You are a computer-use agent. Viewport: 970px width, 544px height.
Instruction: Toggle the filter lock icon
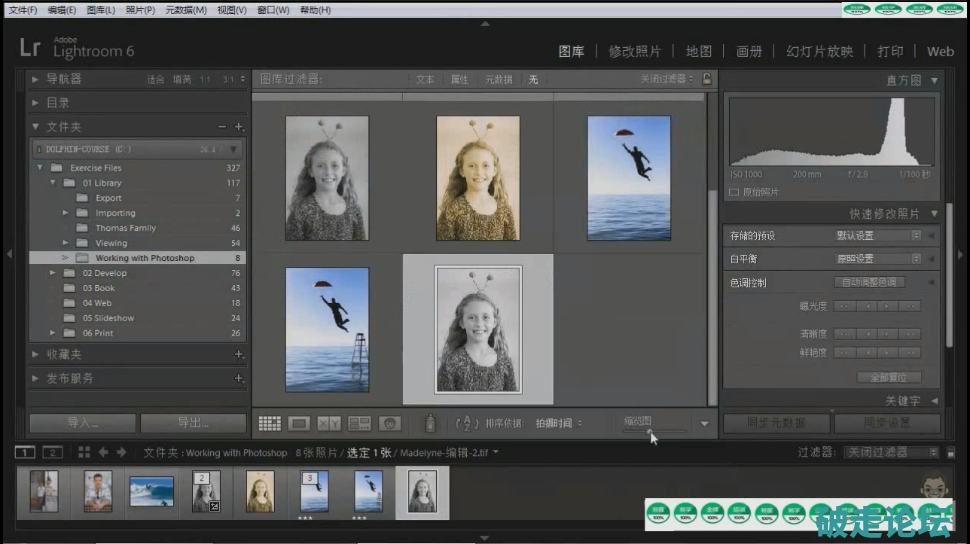[707, 79]
